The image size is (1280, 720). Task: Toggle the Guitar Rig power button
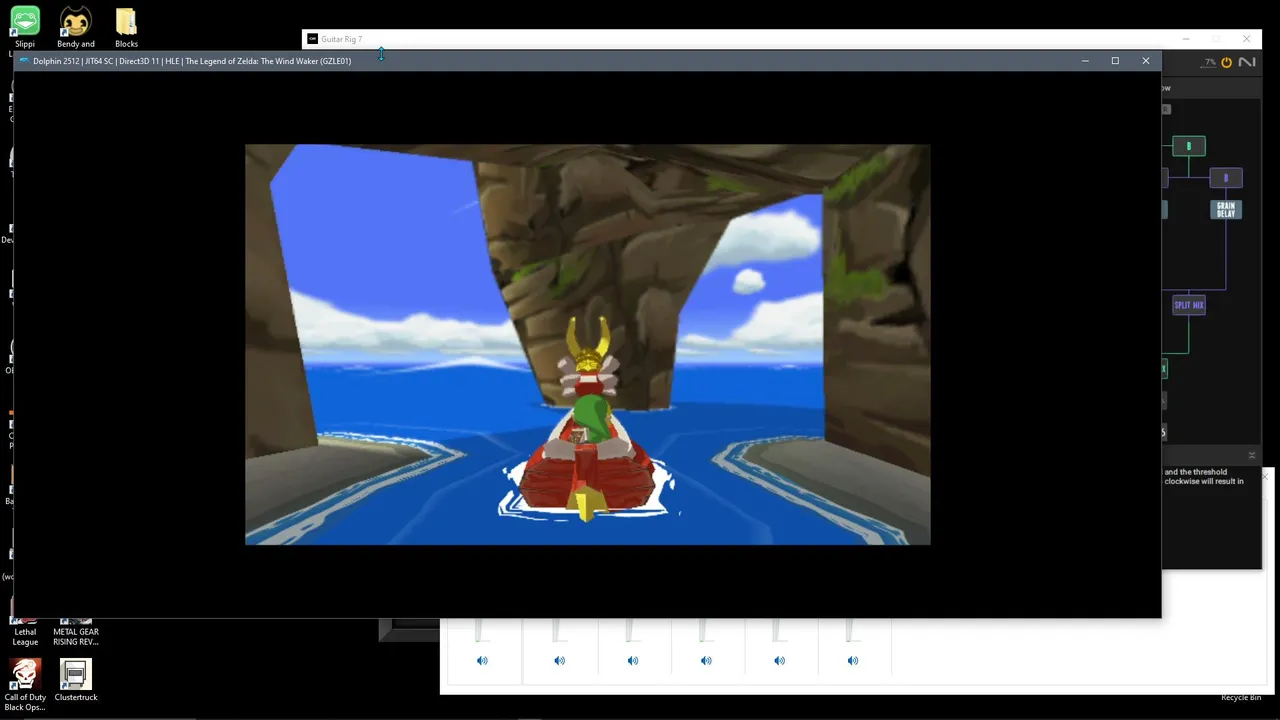[1226, 62]
